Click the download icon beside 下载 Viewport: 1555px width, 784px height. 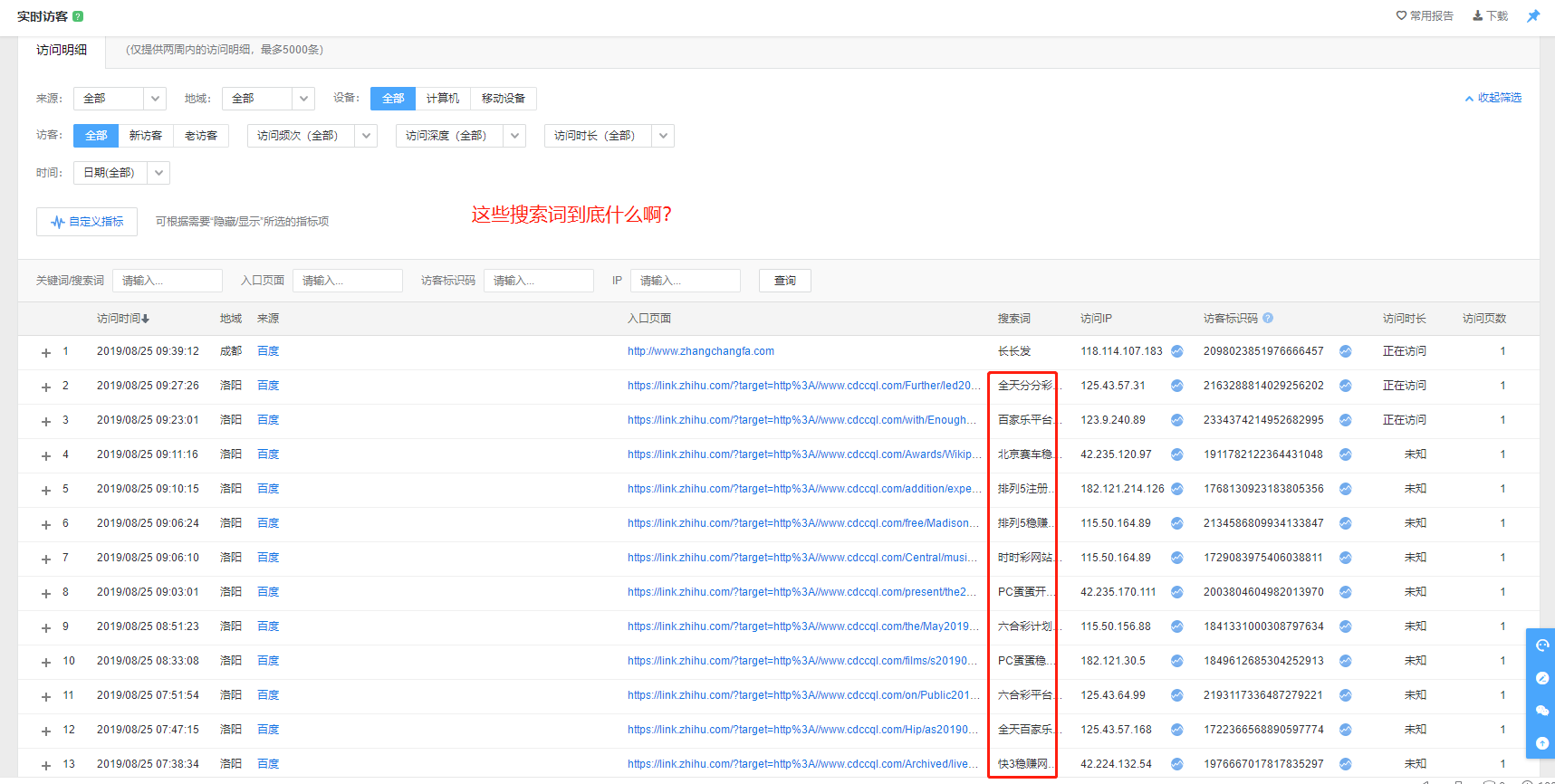(1478, 16)
